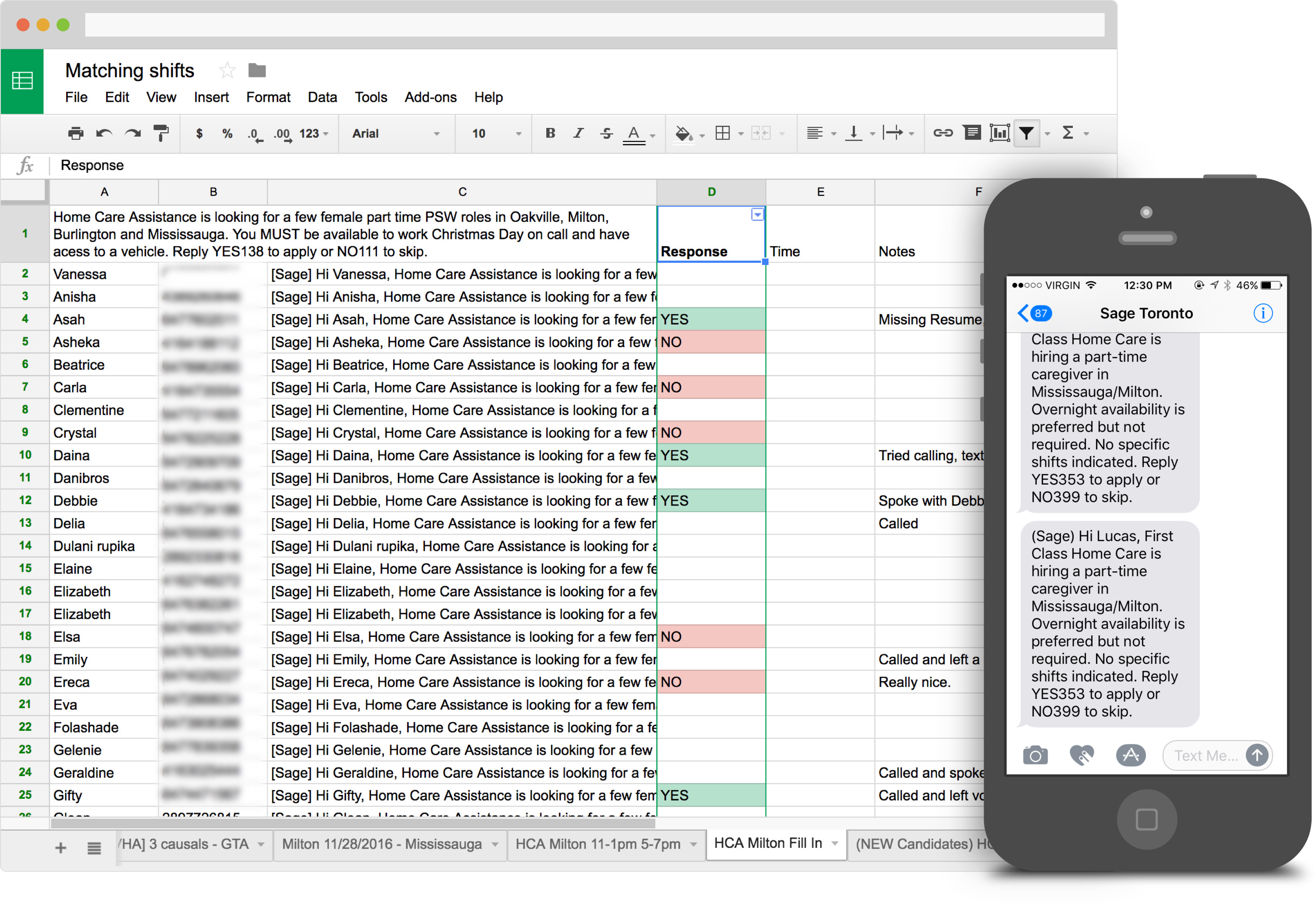
Task: Open the File menu
Action: click(76, 97)
